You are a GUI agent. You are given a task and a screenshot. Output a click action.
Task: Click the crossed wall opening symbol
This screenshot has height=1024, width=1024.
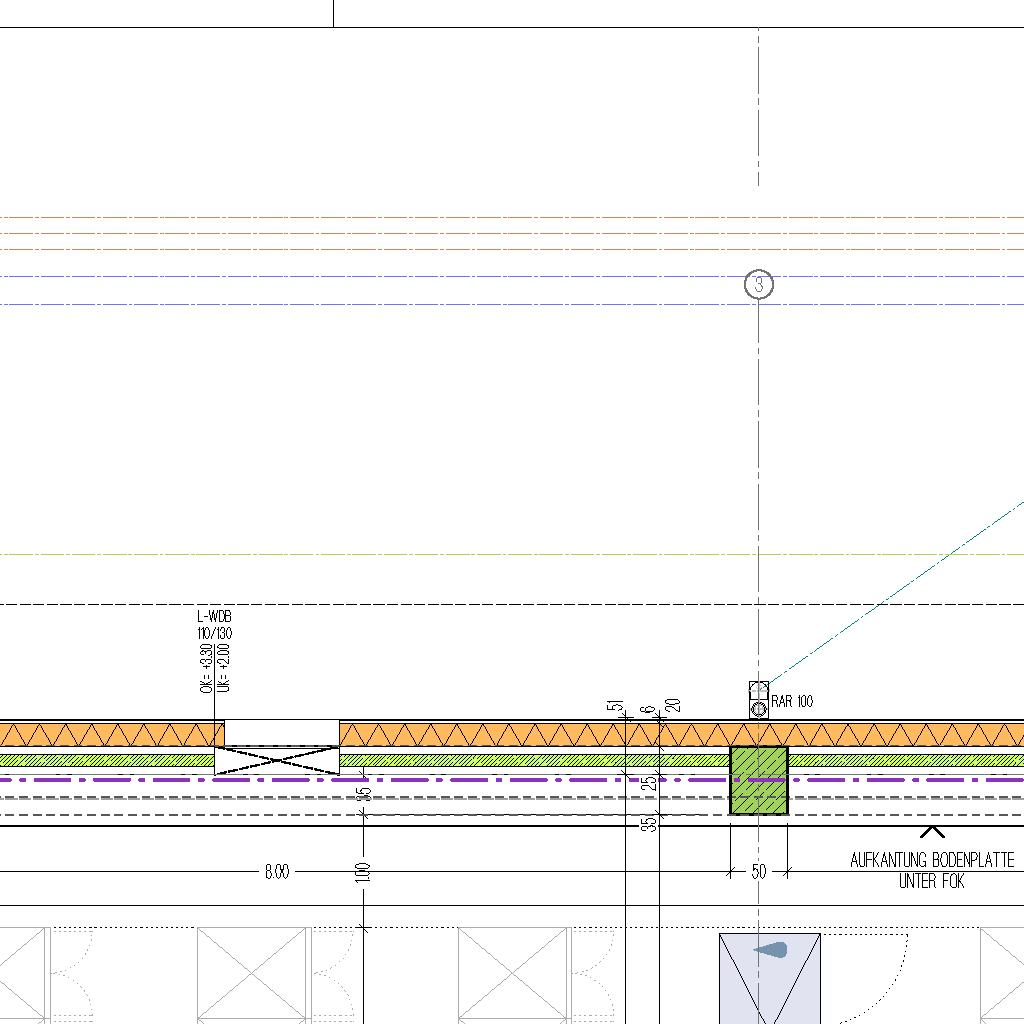(277, 760)
